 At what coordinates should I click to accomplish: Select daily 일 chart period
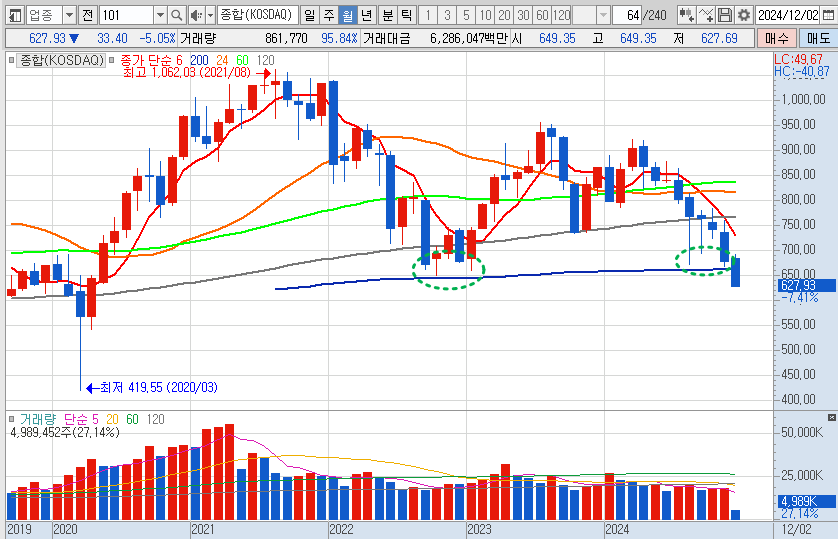click(x=309, y=15)
